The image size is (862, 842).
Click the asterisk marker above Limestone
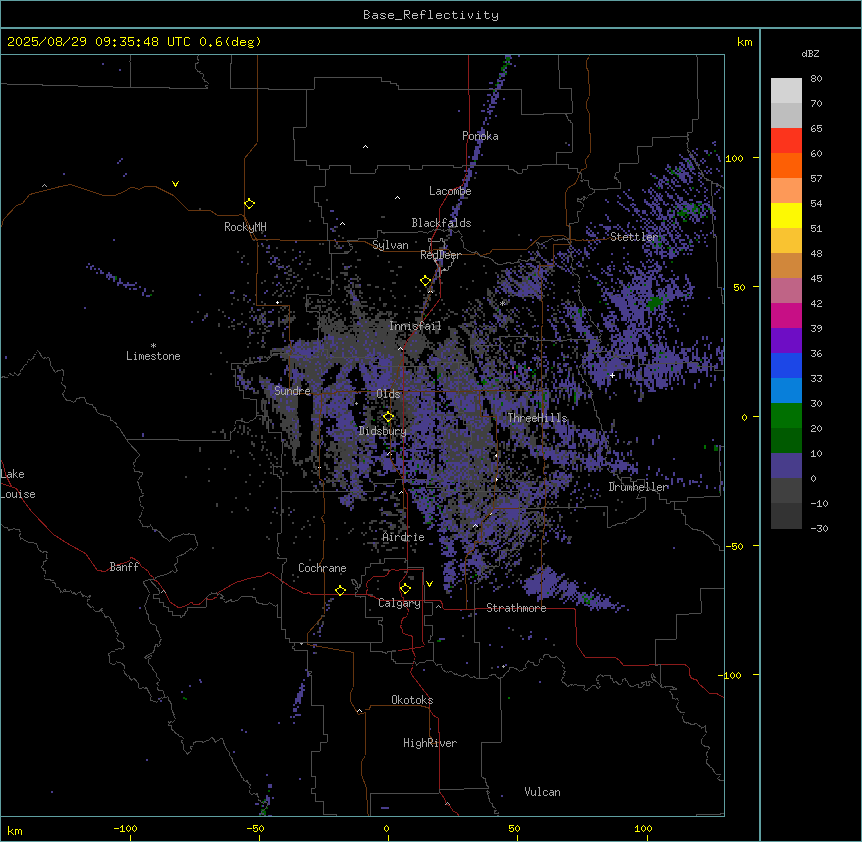(x=153, y=346)
